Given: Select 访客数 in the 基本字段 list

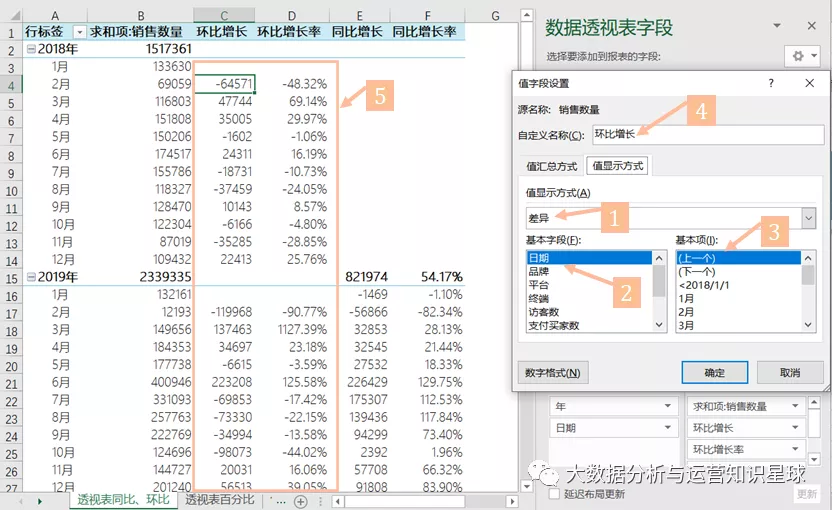Looking at the screenshot, I should (589, 312).
